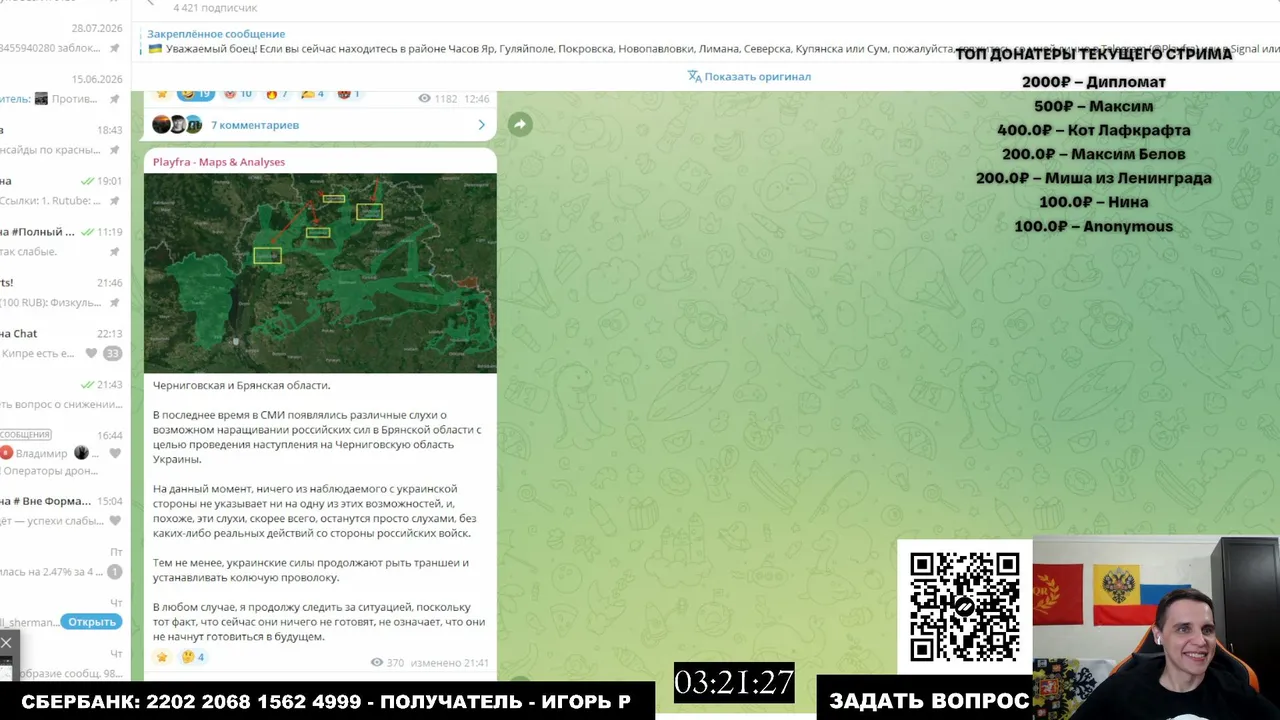Close the small popup with the X icon
This screenshot has height=720, width=1280.
click(x=6, y=643)
